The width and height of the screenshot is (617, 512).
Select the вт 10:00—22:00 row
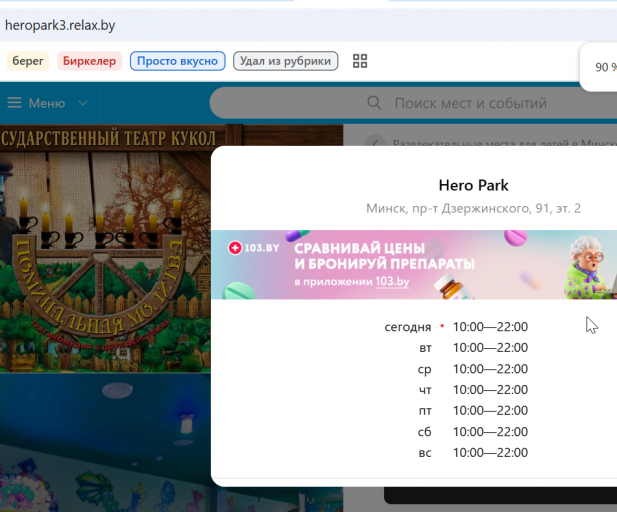click(473, 347)
